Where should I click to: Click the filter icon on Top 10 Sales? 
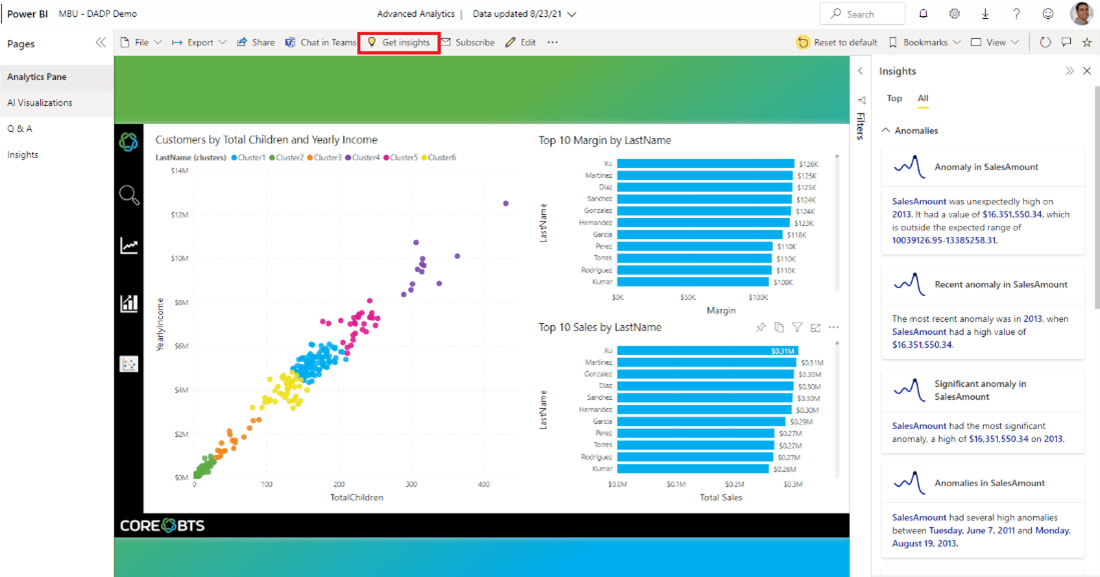click(x=797, y=327)
